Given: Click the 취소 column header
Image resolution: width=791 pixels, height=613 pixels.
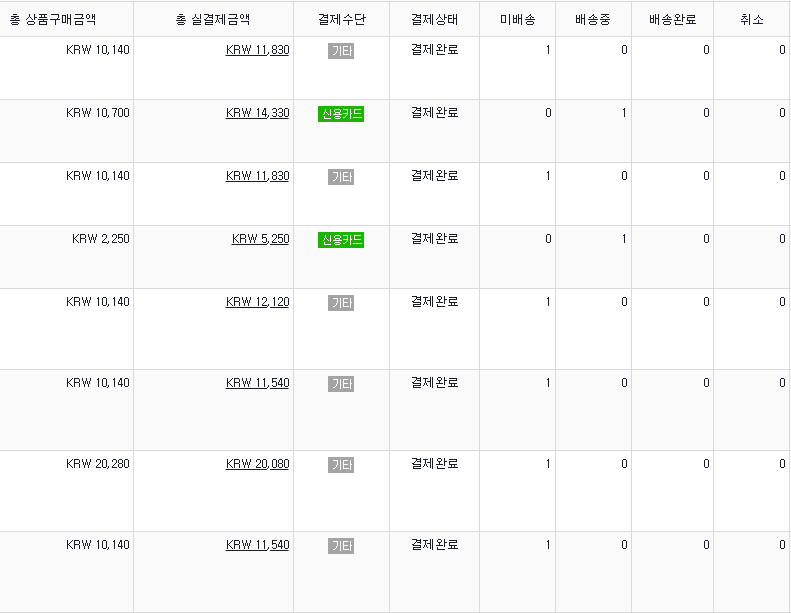Looking at the screenshot, I should [752, 19].
